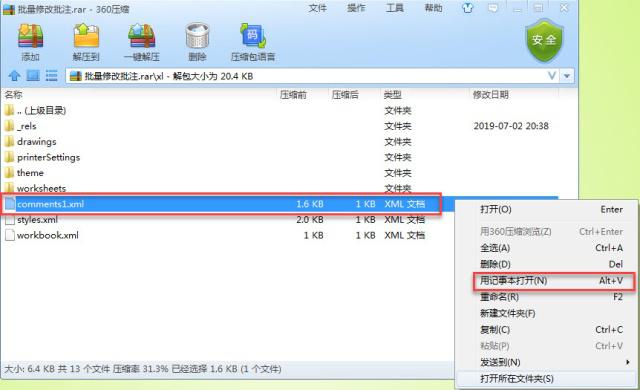
Task: Click the green 安全 shield badge
Action: click(544, 40)
